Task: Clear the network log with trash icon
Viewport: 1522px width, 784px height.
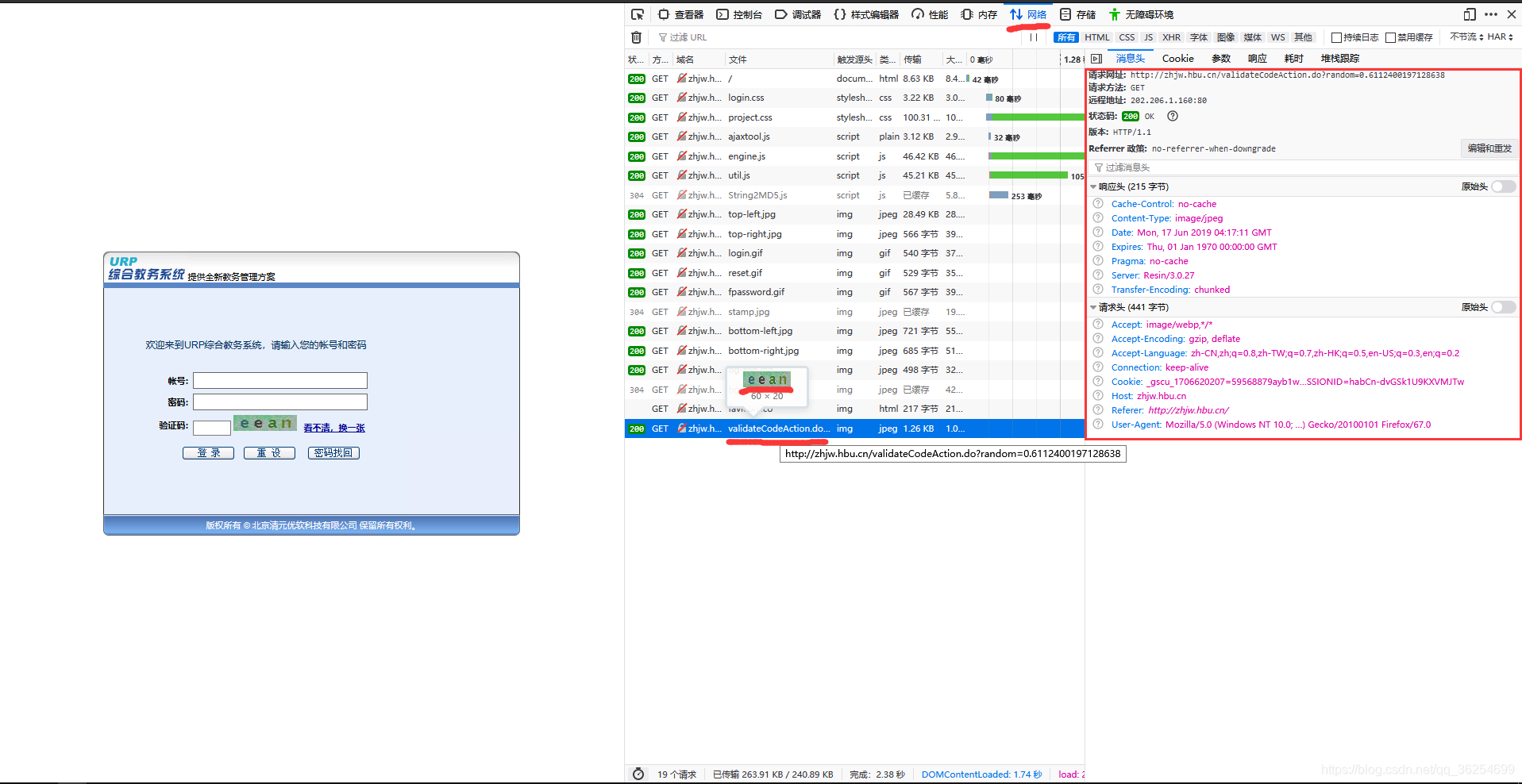Action: click(637, 37)
